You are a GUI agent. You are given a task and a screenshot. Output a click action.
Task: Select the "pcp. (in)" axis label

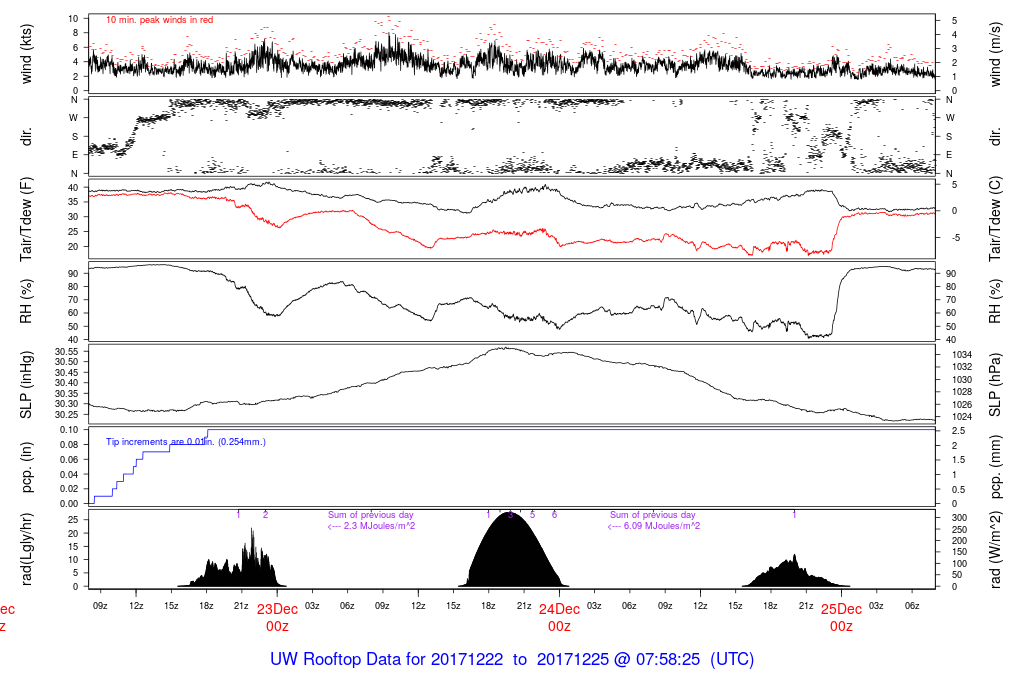(26, 468)
